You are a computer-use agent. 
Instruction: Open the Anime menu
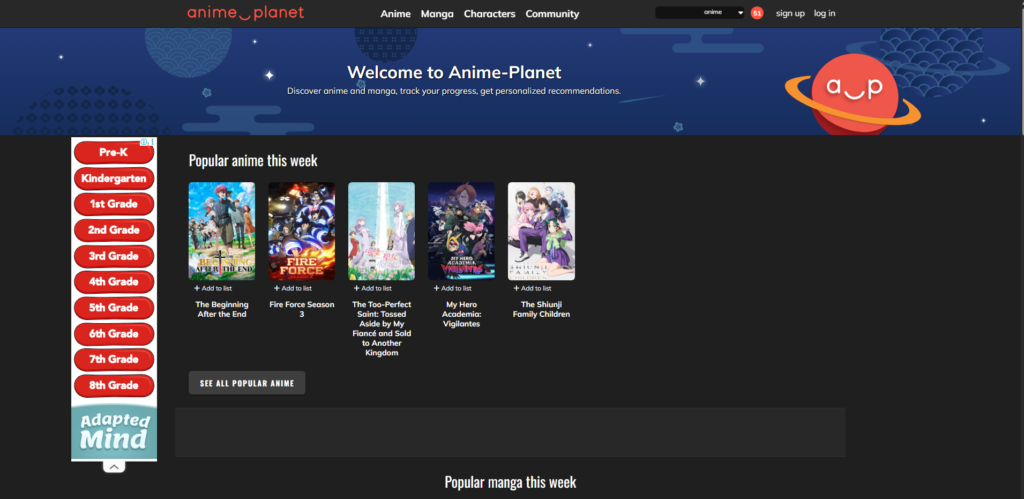396,14
